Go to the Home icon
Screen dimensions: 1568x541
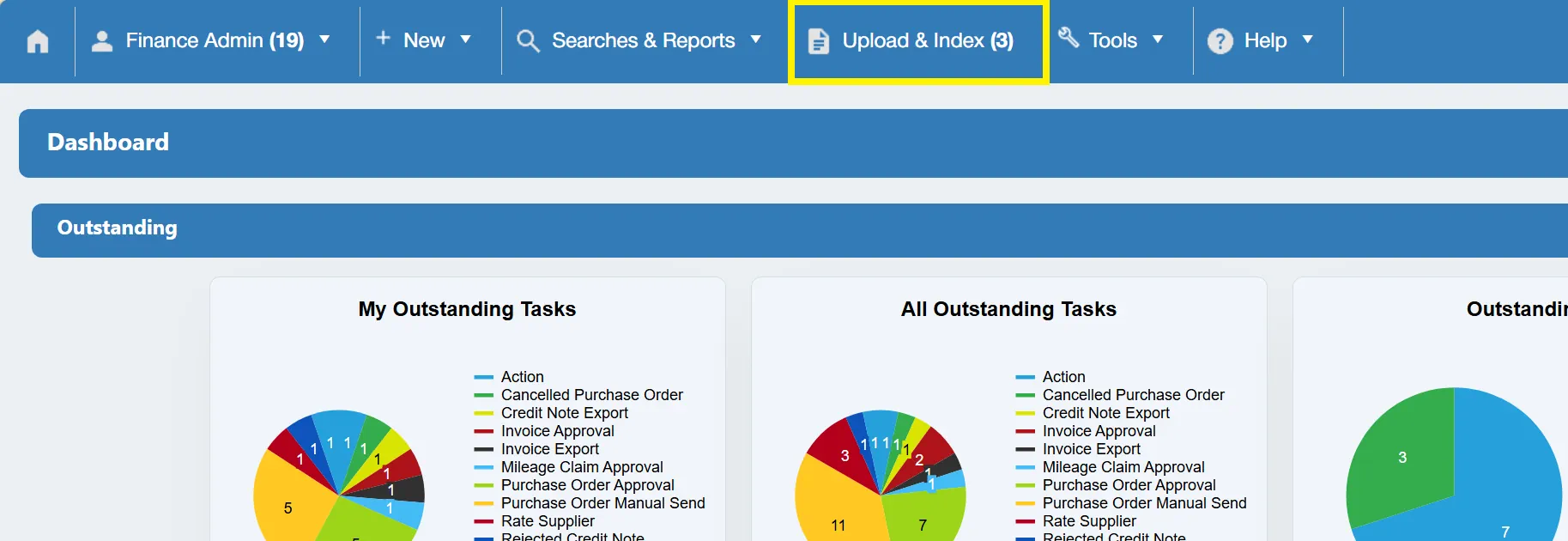(x=38, y=41)
